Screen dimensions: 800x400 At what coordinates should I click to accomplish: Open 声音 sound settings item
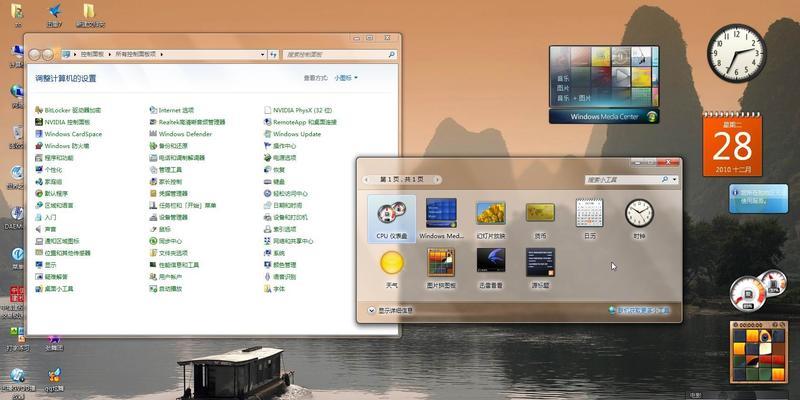pyautogui.click(x=45, y=229)
